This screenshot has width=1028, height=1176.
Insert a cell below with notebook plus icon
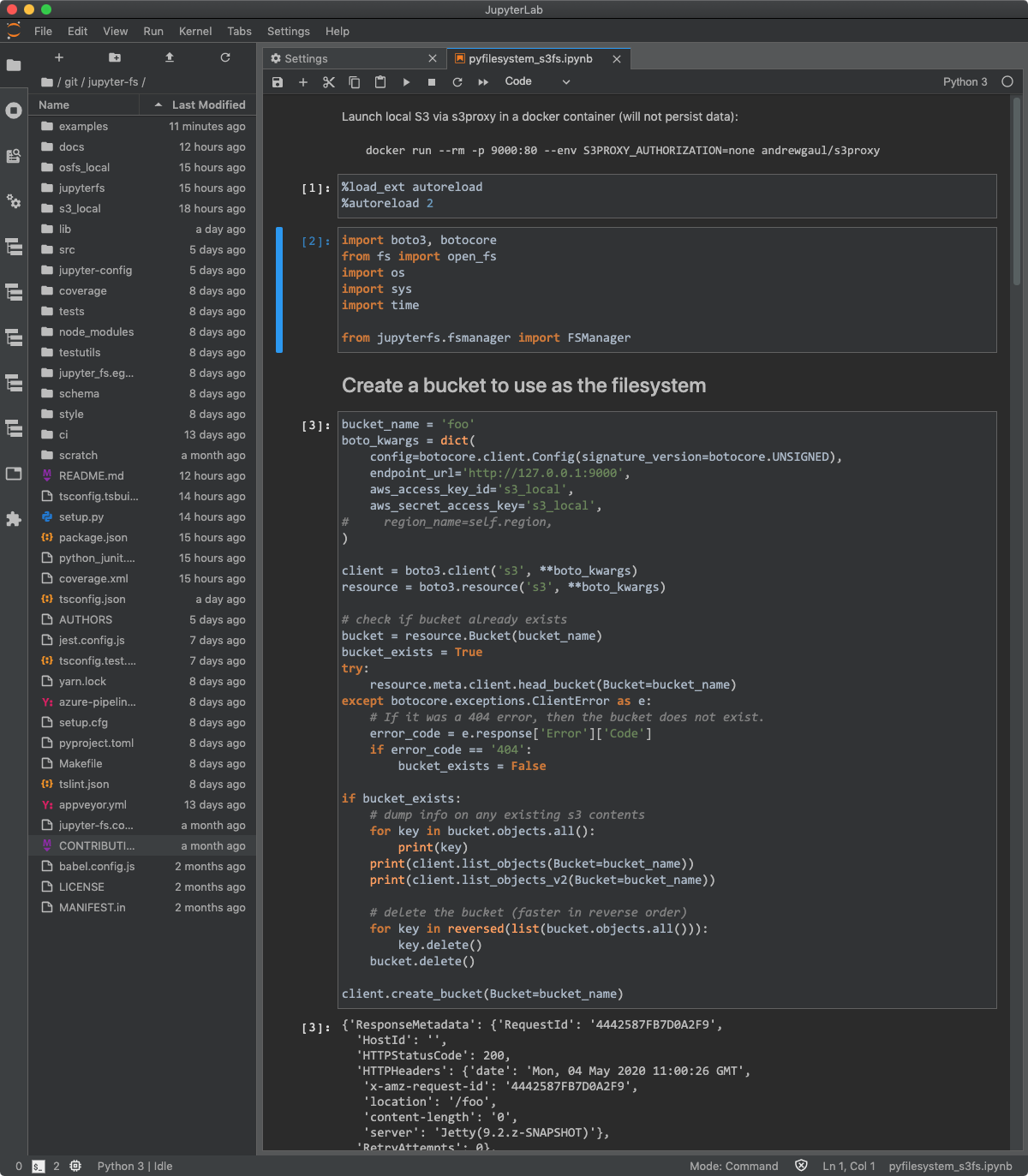coord(303,82)
